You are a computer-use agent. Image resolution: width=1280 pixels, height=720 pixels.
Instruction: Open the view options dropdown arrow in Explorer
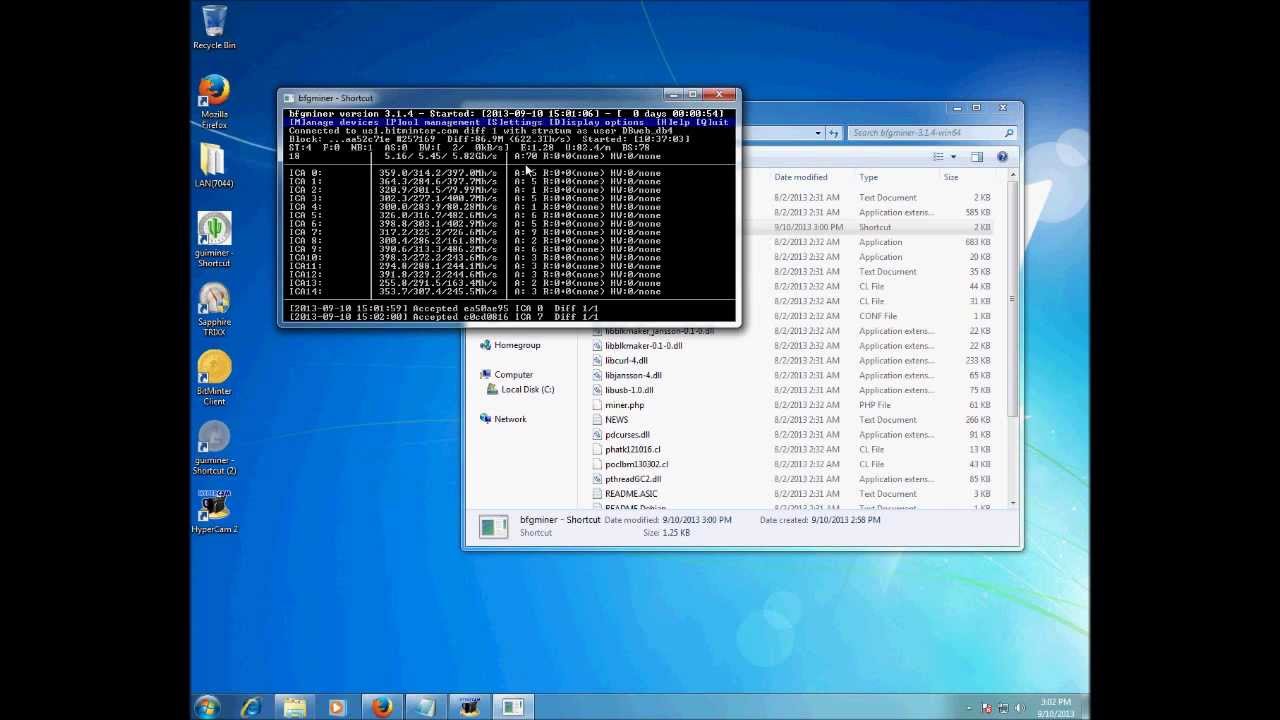953,157
